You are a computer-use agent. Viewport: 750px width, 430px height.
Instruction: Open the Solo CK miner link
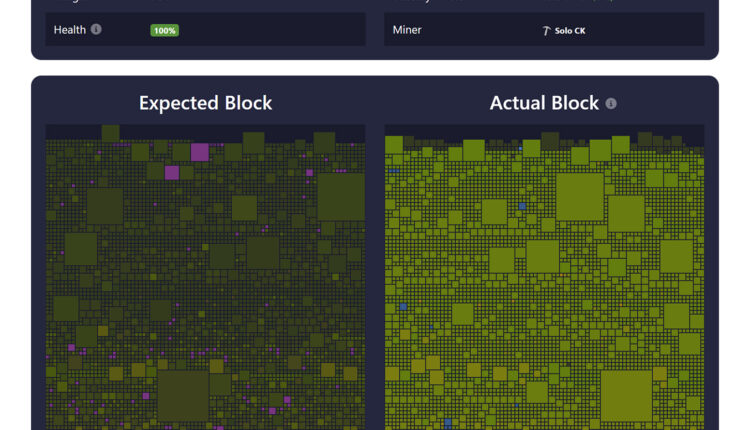pos(570,31)
